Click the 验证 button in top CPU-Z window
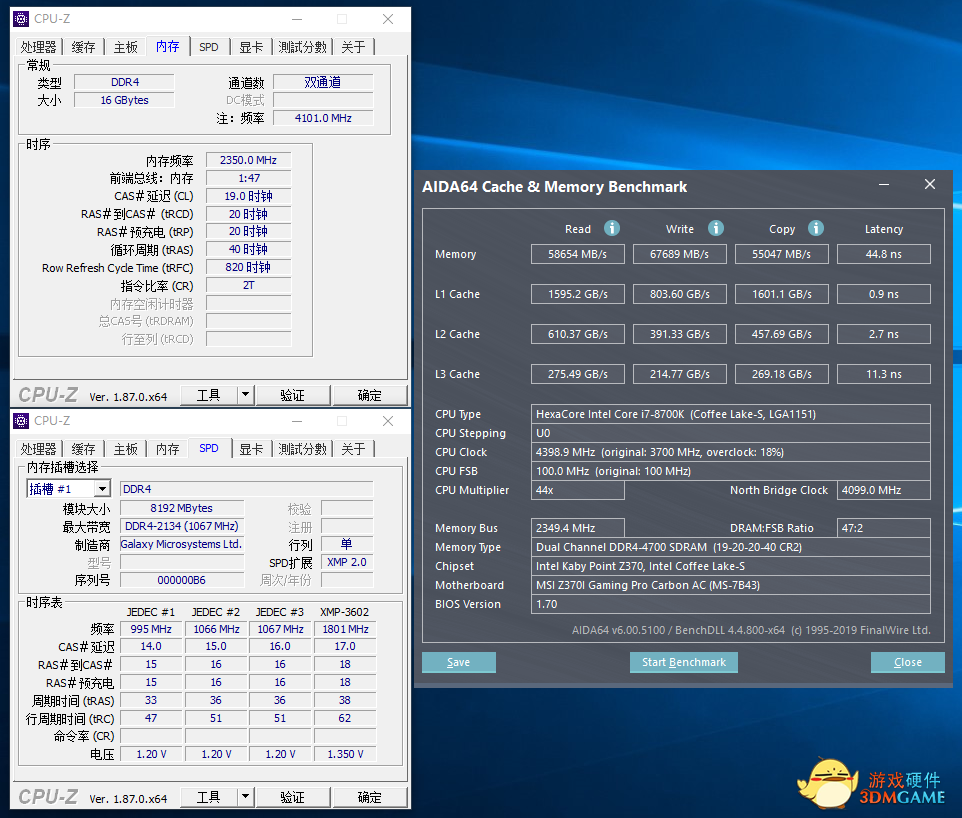This screenshot has height=818, width=962. click(293, 395)
